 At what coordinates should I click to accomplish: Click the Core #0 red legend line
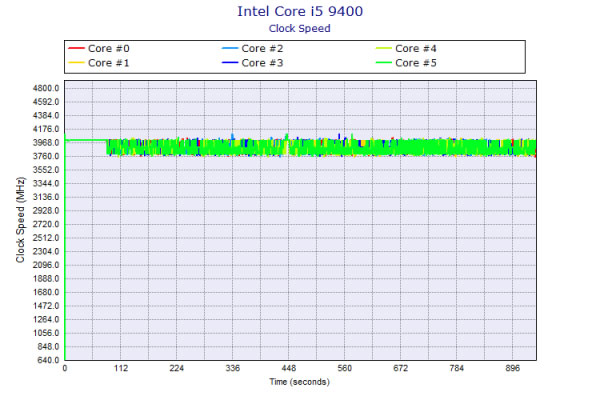[x=76, y=48]
